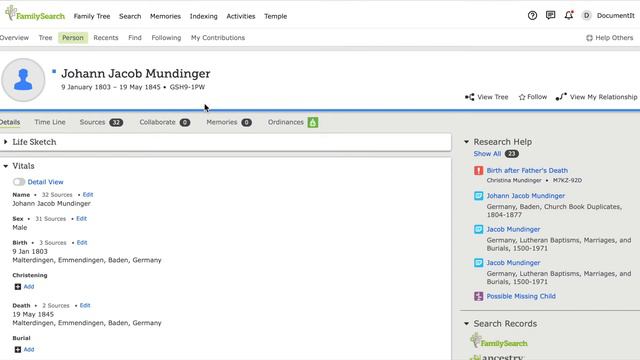
Task: Click the D account avatar icon
Action: [x=587, y=16]
